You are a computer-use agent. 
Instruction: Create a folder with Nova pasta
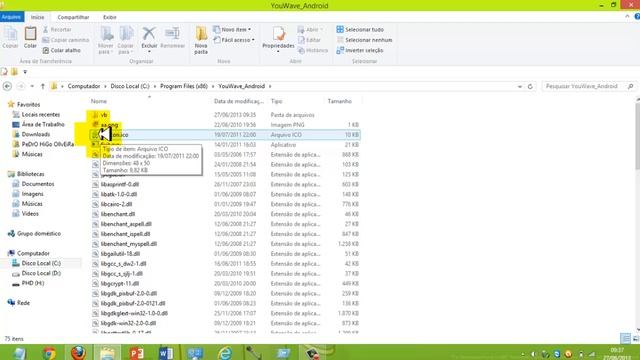(x=201, y=40)
